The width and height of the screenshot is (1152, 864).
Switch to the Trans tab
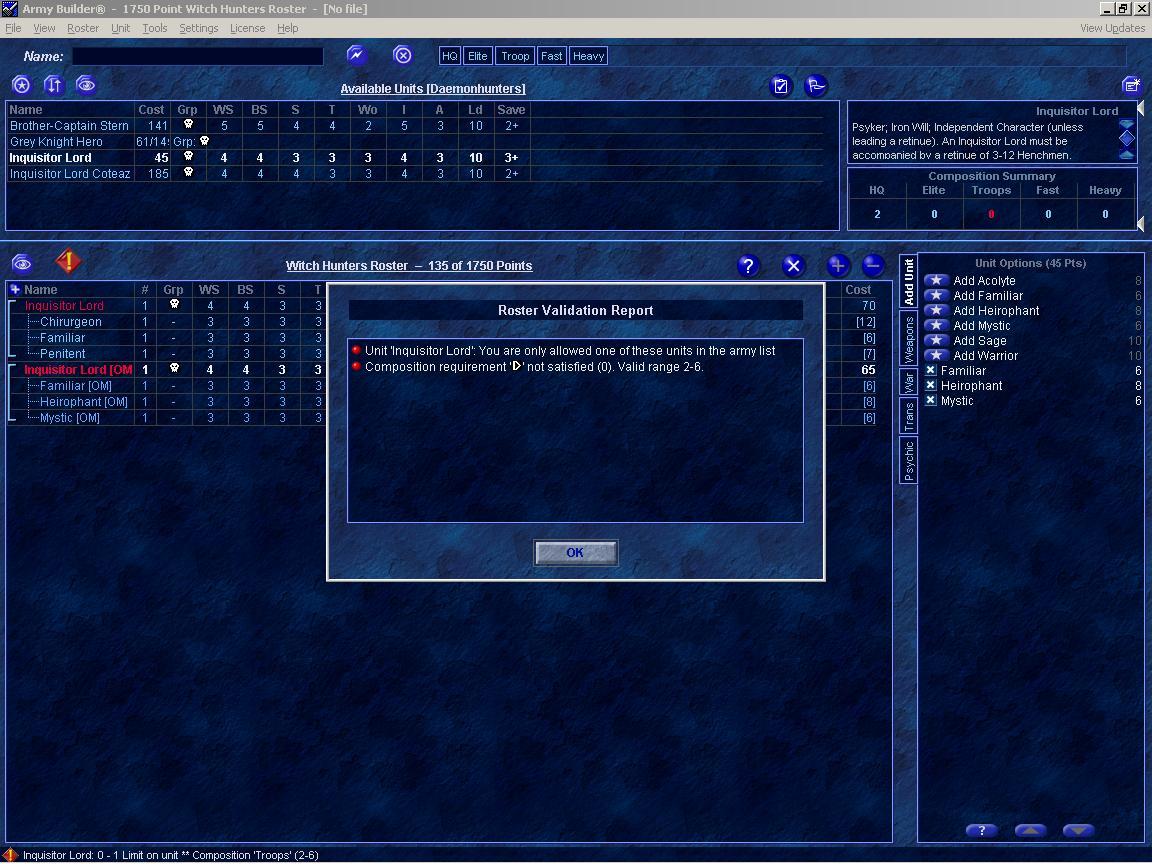(x=909, y=416)
